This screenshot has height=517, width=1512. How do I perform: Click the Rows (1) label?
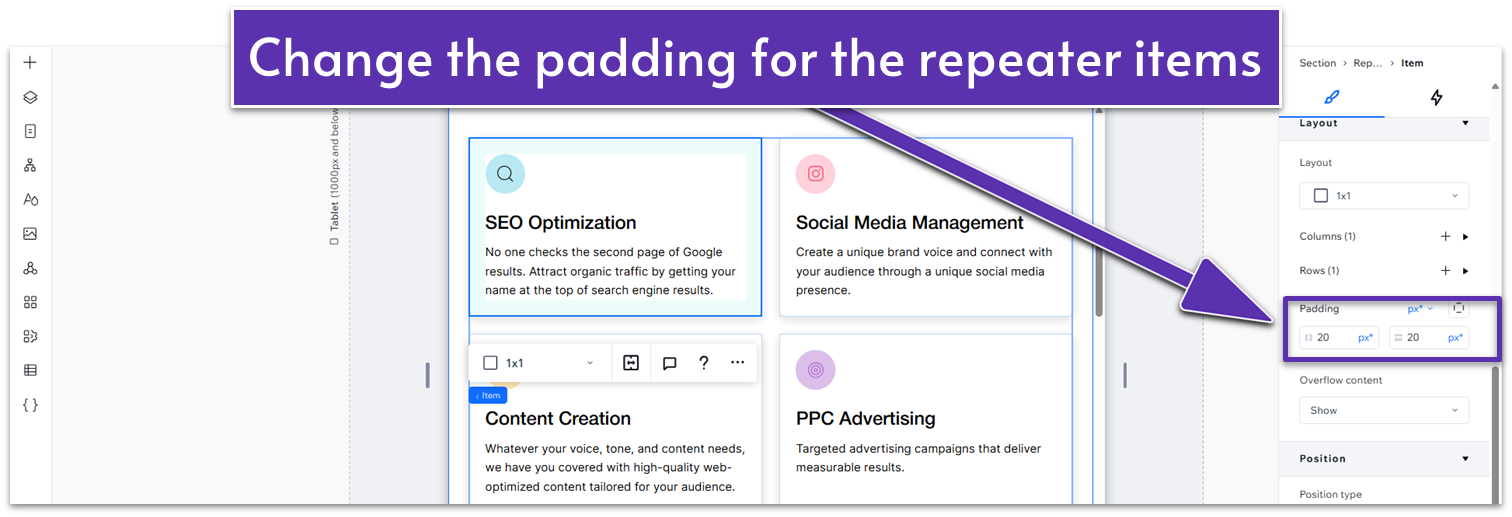pyautogui.click(x=1319, y=271)
